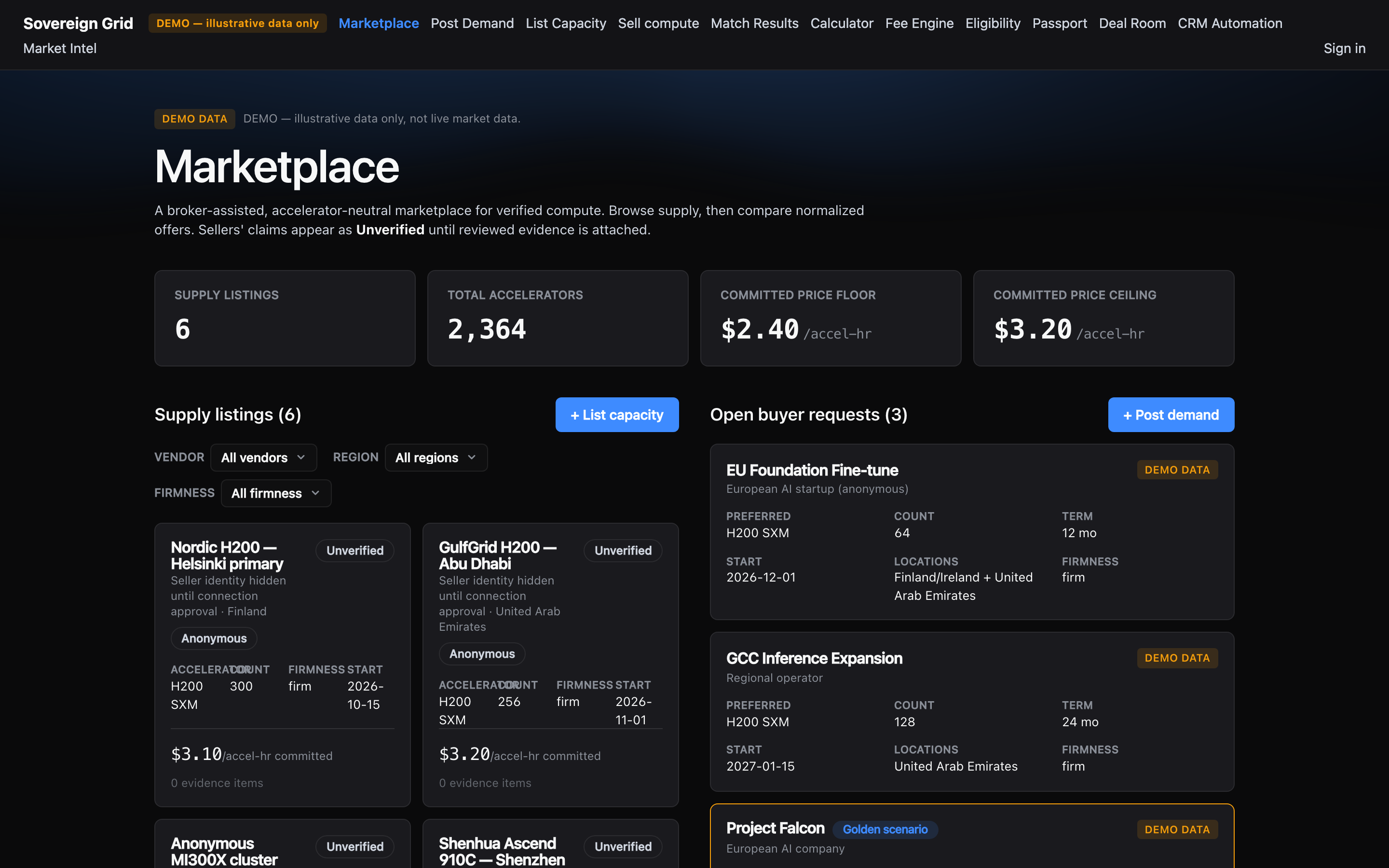Click the Committed Price Ceiling card

(x=1104, y=318)
